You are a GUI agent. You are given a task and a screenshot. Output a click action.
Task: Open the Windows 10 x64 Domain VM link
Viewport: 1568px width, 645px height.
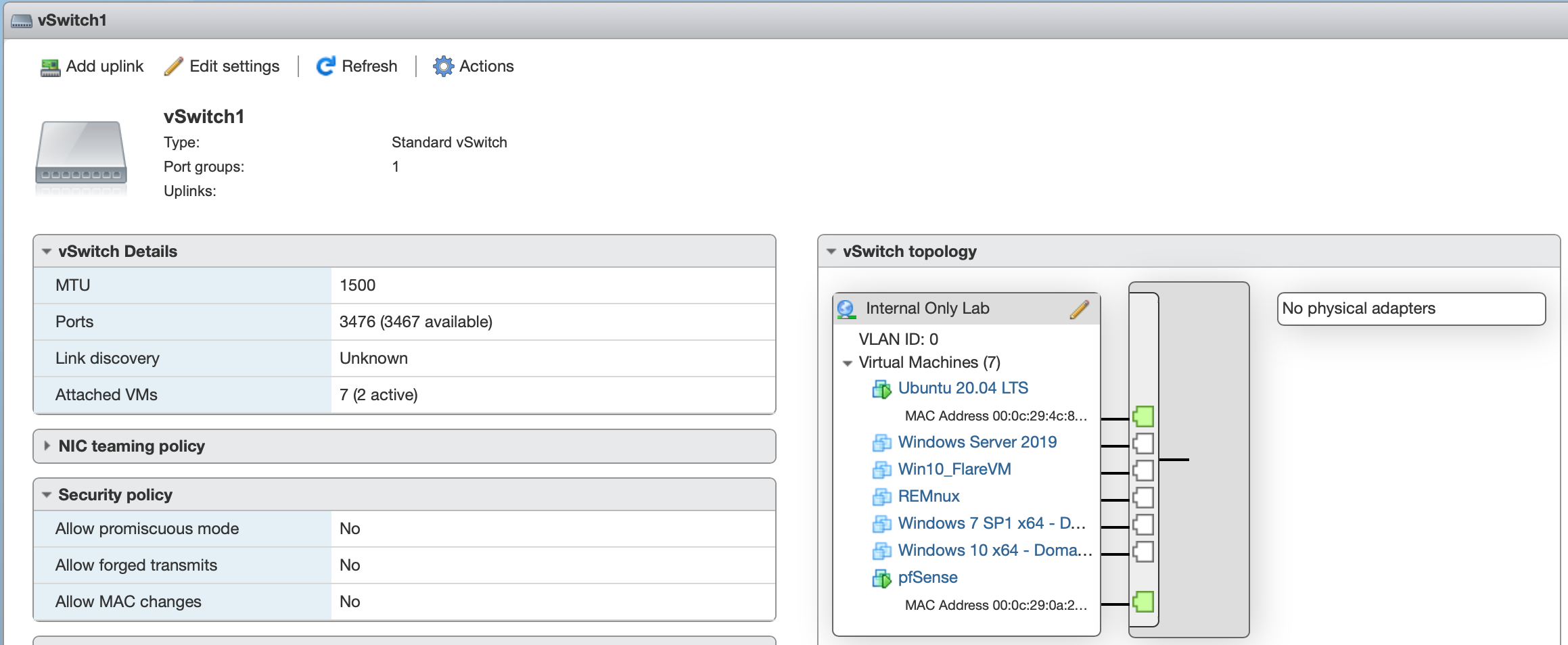pos(995,550)
